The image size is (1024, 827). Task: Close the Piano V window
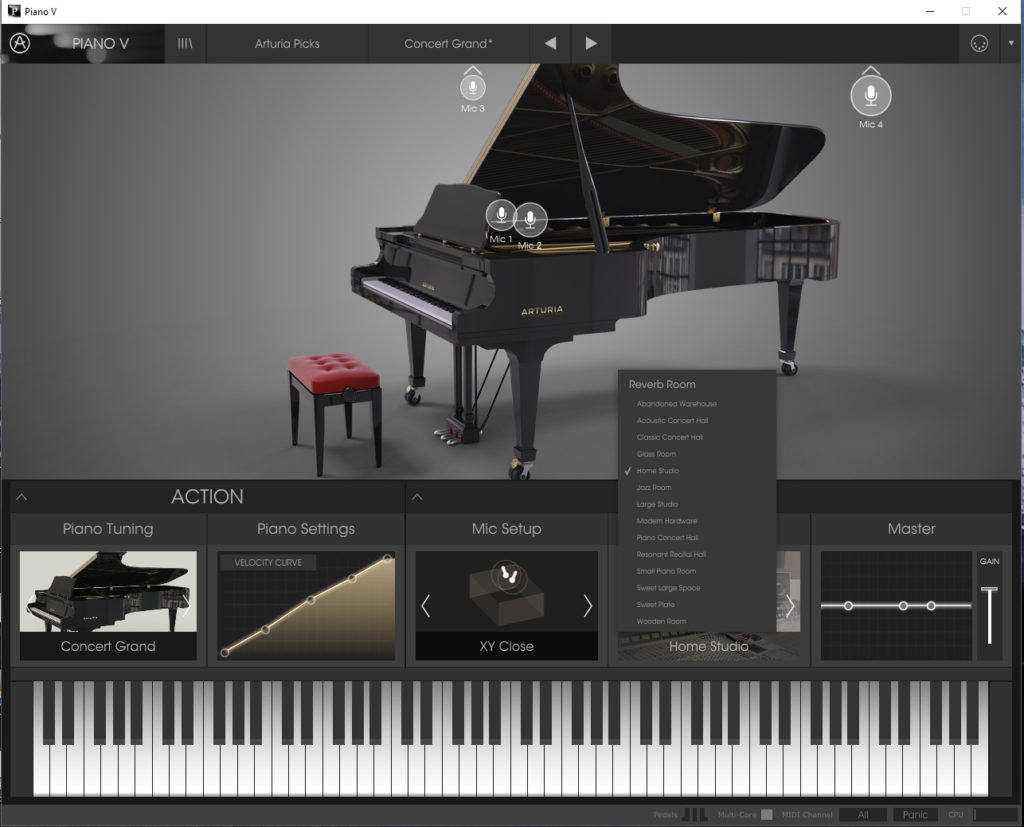click(x=1002, y=11)
